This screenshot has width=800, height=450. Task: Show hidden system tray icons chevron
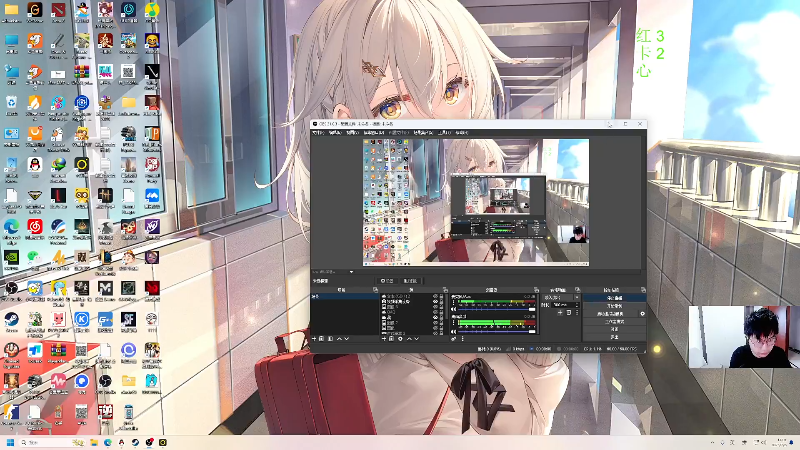coord(712,442)
